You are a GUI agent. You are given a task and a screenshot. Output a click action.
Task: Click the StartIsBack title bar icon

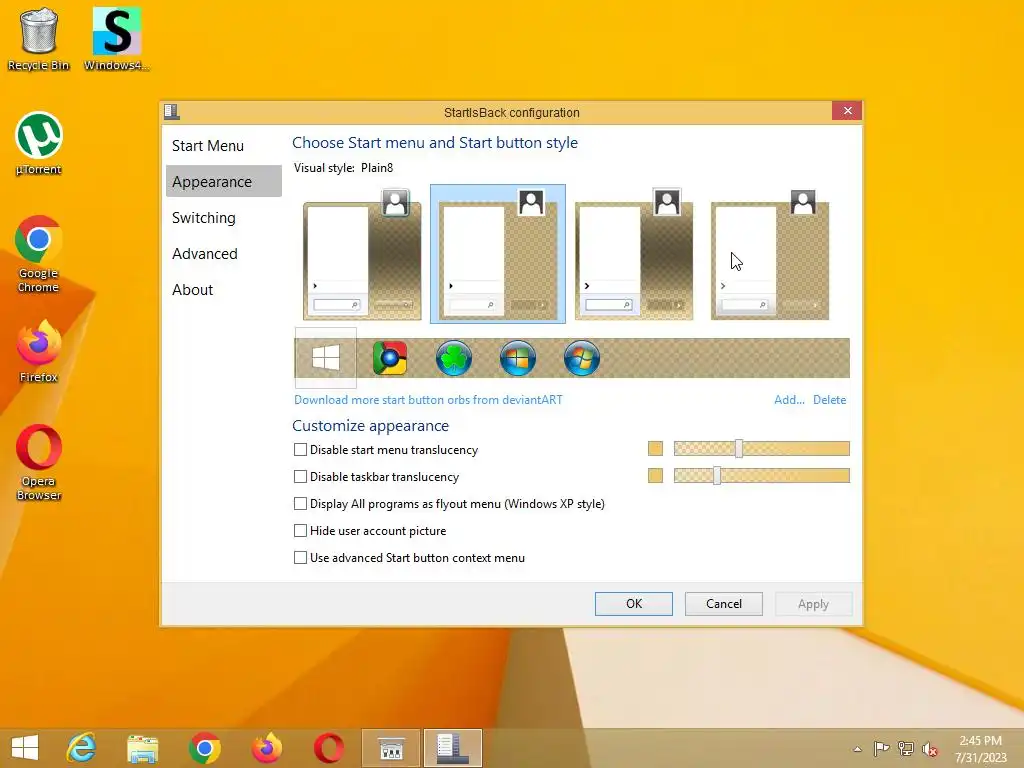coord(172,112)
